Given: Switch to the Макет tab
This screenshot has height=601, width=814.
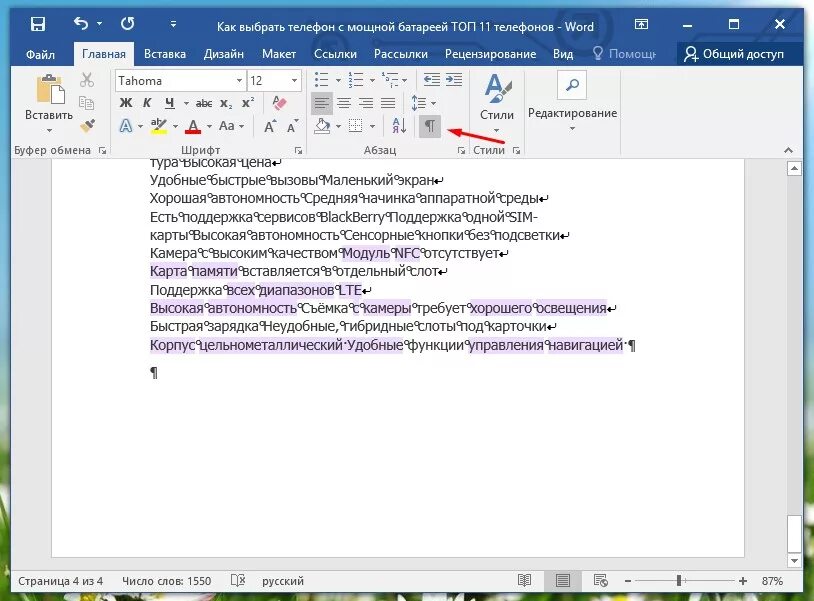Looking at the screenshot, I should (x=279, y=54).
